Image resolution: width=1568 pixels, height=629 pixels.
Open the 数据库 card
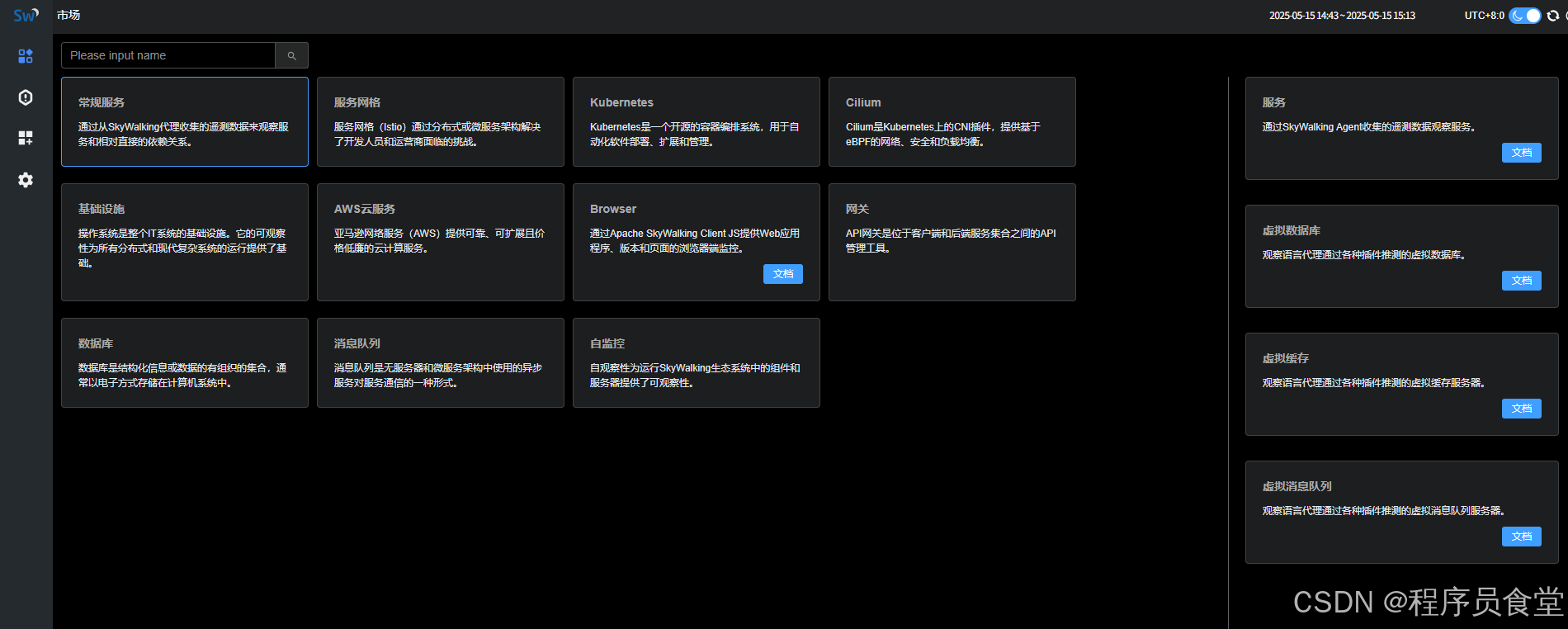click(x=185, y=363)
